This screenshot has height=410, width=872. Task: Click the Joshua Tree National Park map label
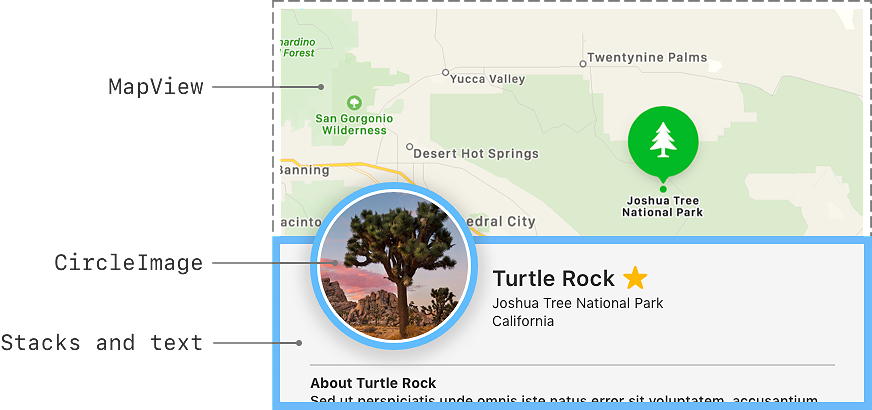[662, 206]
